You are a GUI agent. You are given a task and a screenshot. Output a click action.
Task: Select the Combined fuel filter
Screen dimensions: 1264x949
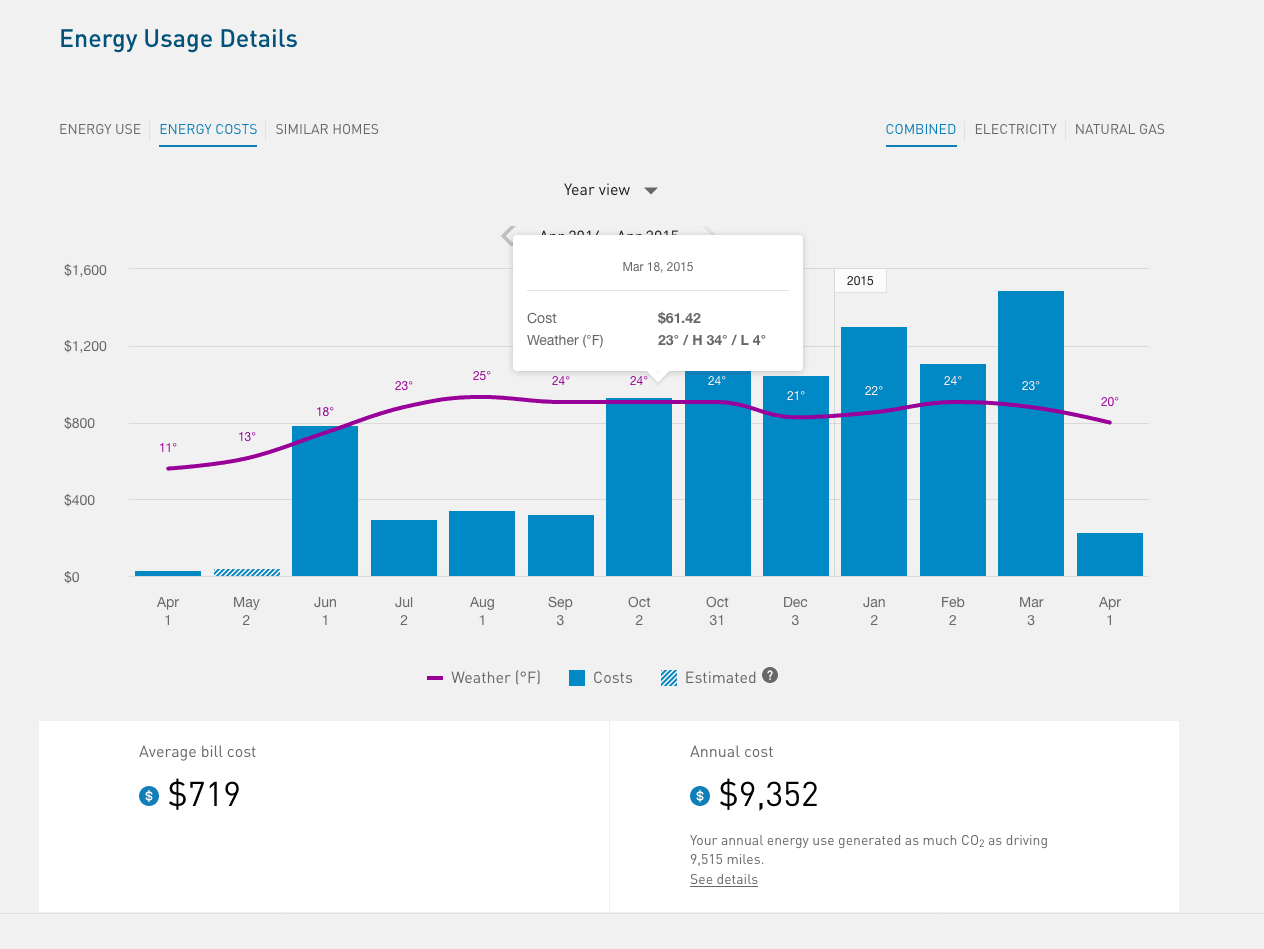pos(921,129)
